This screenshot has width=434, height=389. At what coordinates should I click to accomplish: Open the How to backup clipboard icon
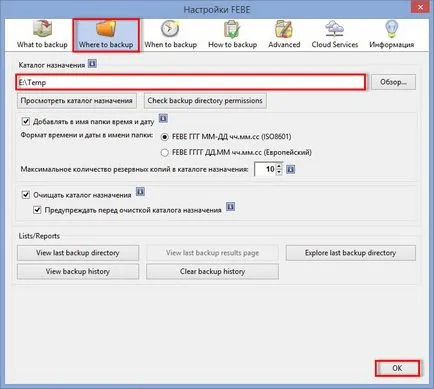[x=232, y=29]
